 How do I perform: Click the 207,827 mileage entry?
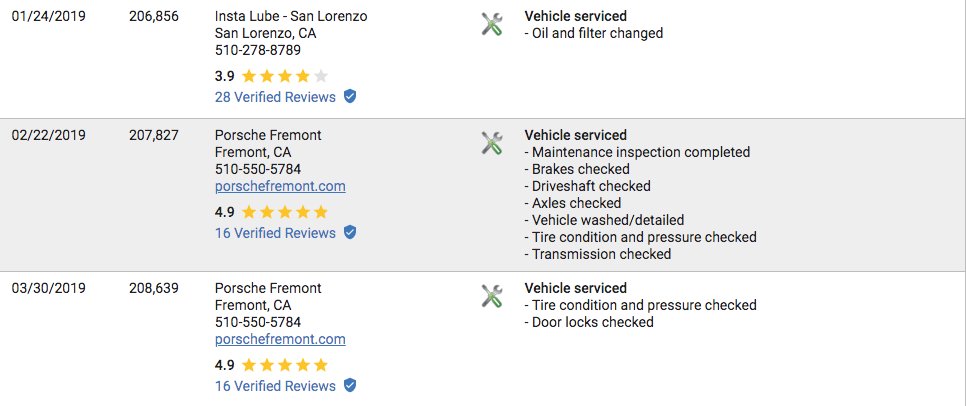tap(154, 136)
